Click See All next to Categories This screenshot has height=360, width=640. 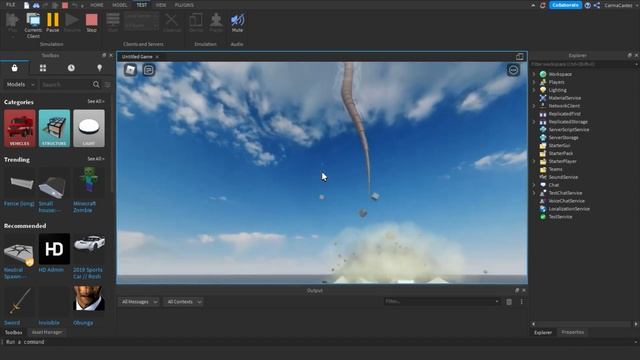(96, 101)
